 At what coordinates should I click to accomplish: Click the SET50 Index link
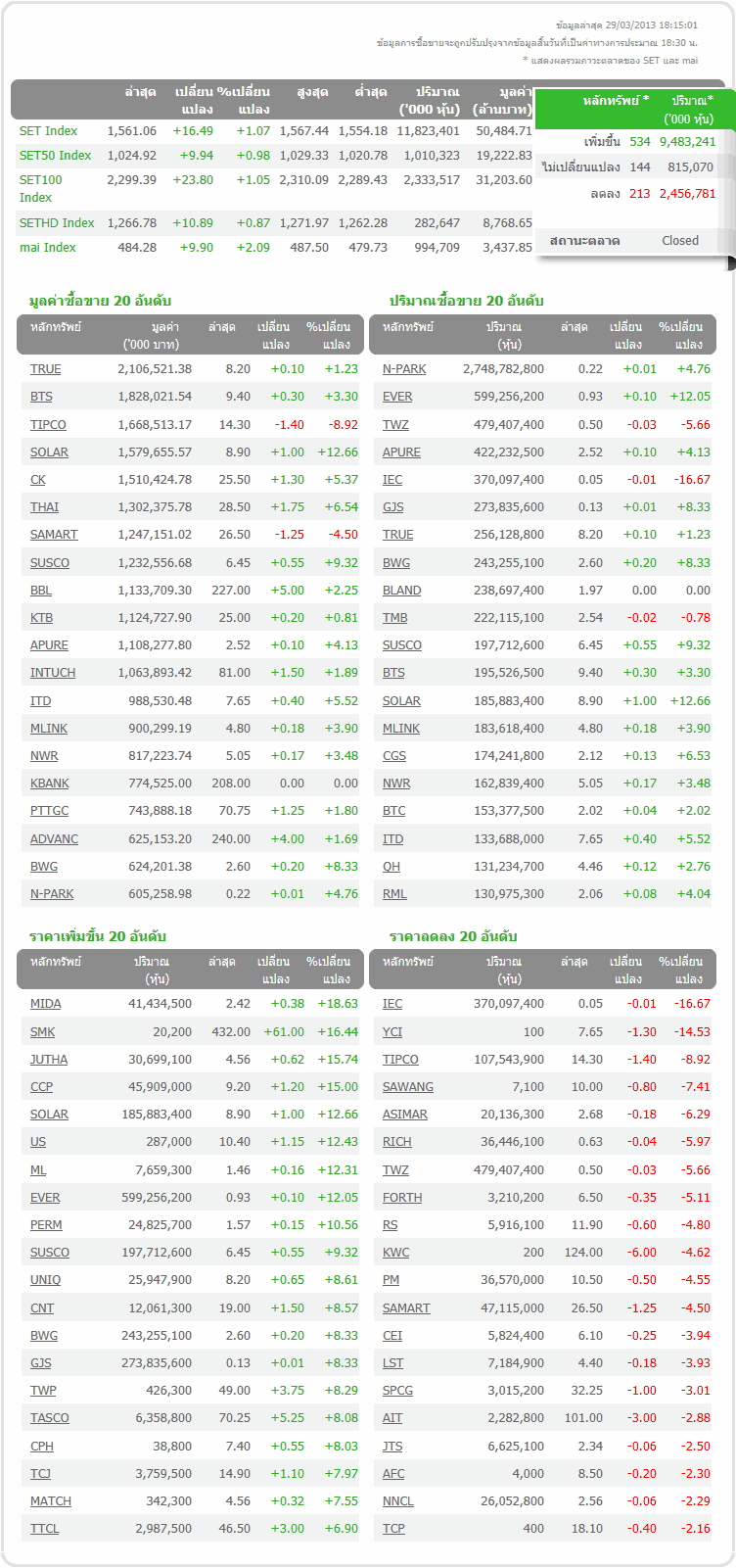tap(55, 156)
